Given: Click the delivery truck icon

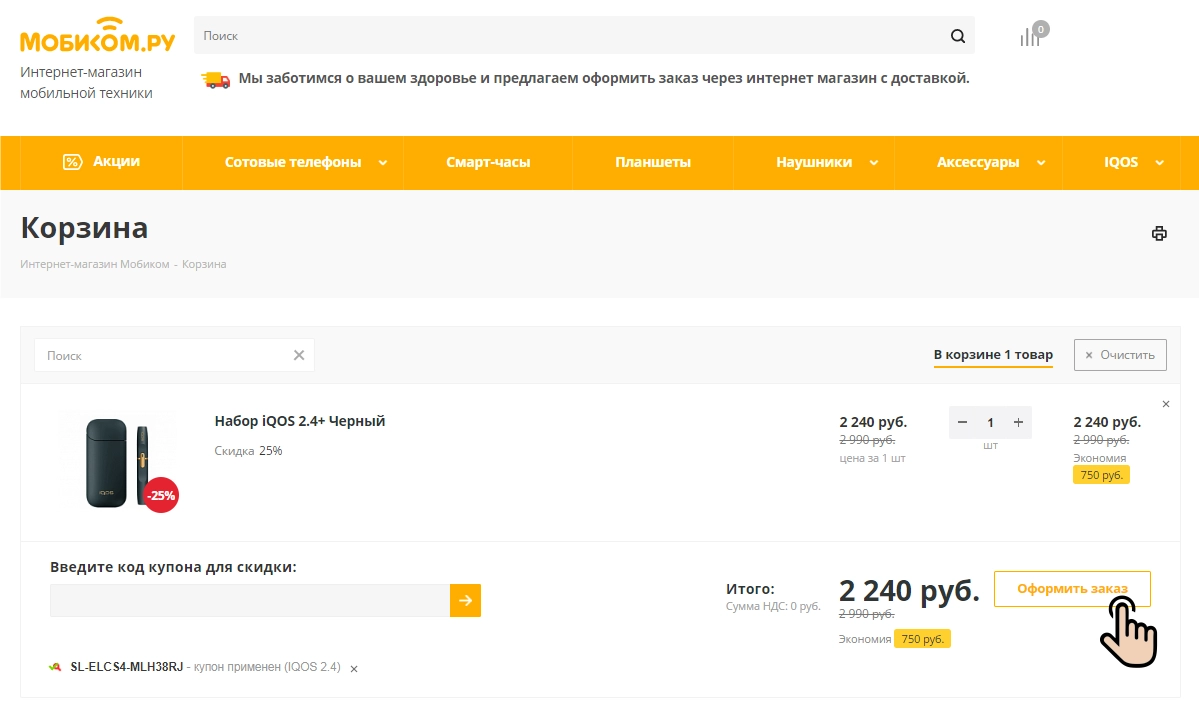Looking at the screenshot, I should click(216, 79).
